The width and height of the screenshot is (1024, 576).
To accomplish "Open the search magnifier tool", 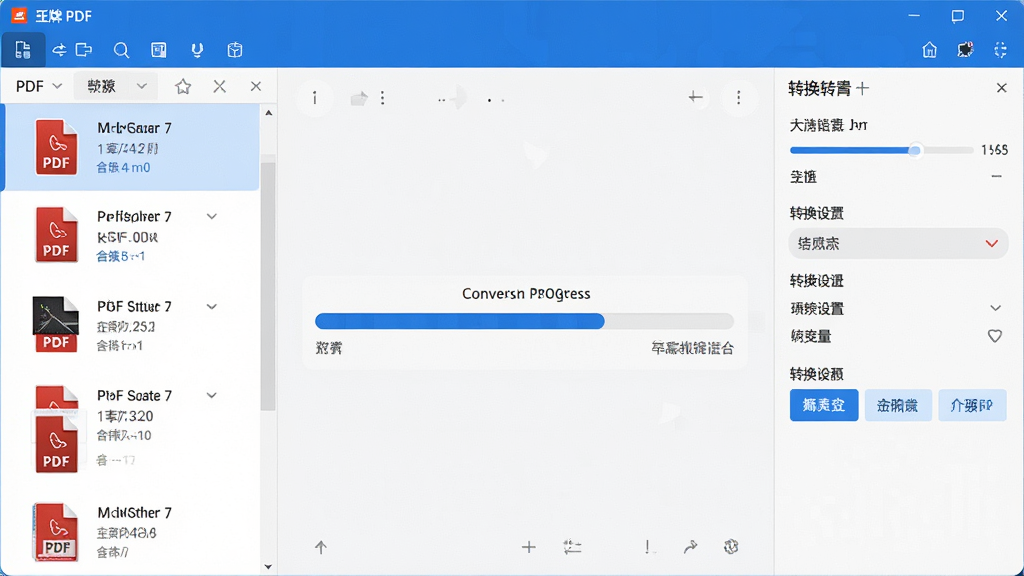I will (121, 50).
